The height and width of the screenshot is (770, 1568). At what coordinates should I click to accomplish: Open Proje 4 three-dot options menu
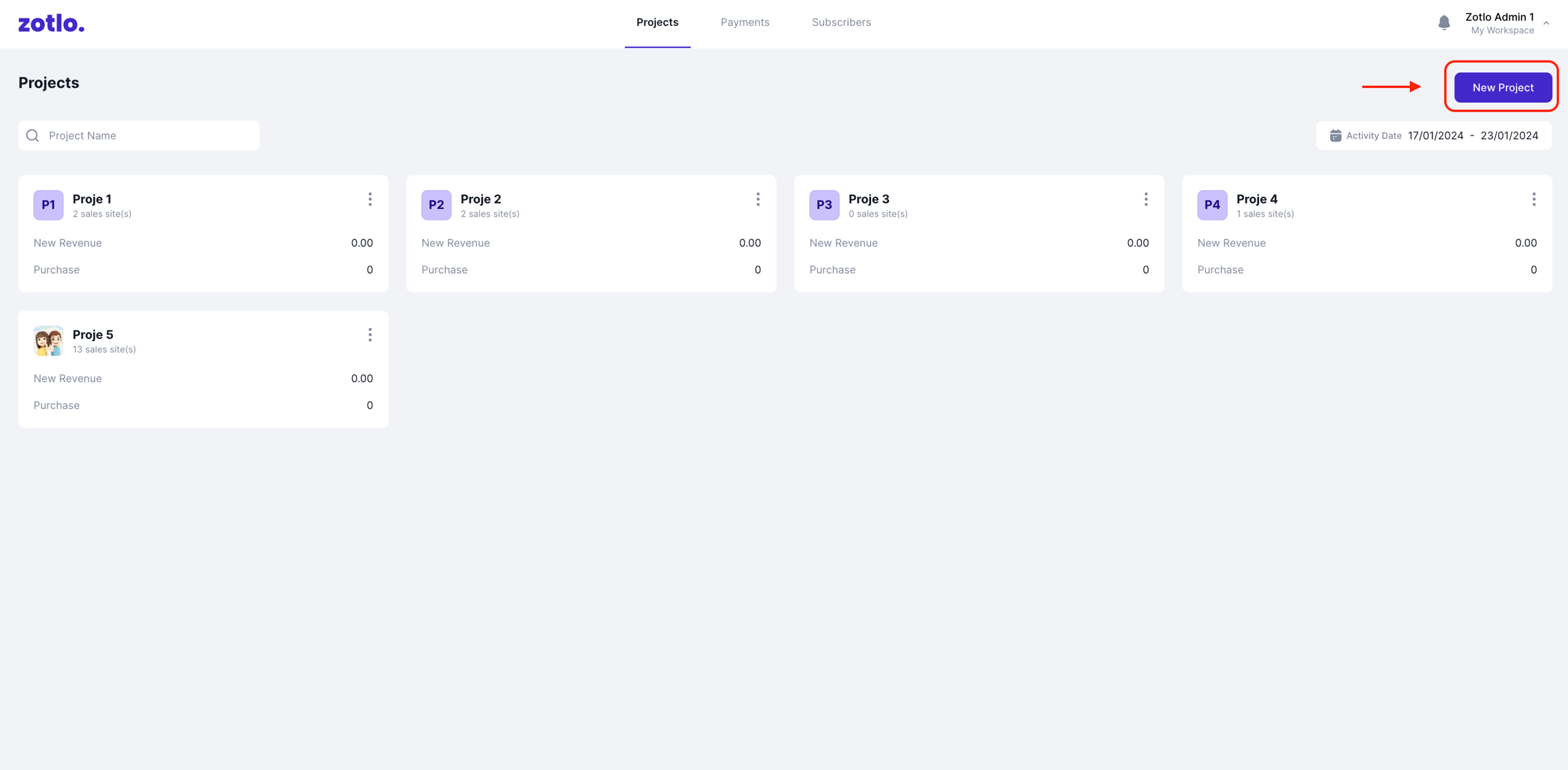1533,199
